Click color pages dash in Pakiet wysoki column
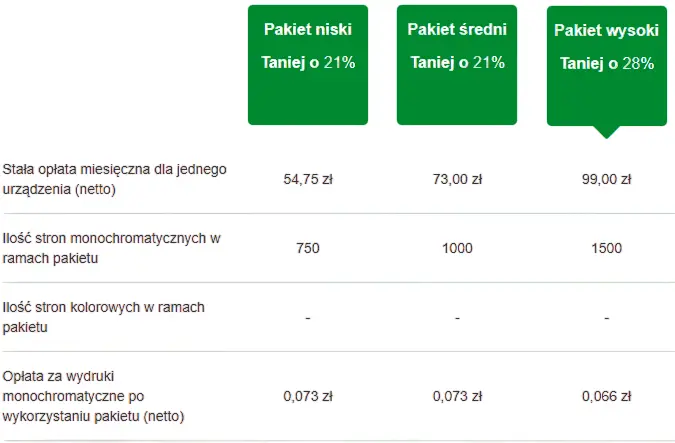The image size is (675, 443). click(606, 319)
